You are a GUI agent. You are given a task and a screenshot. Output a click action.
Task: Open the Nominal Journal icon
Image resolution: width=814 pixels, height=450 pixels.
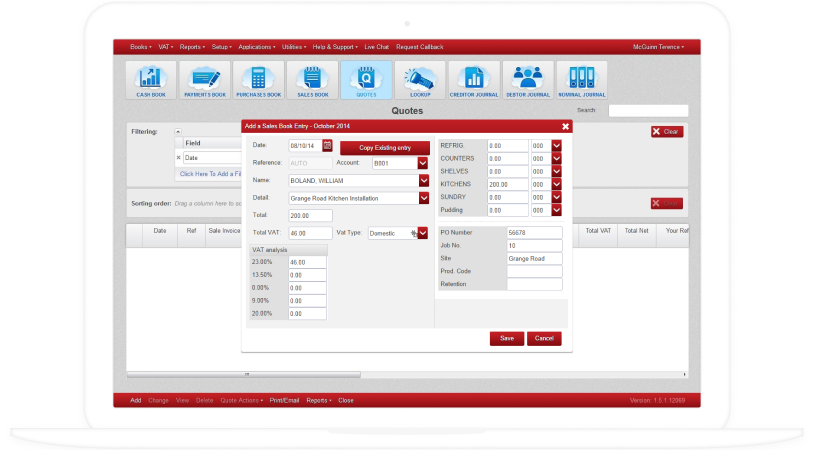pyautogui.click(x=581, y=80)
